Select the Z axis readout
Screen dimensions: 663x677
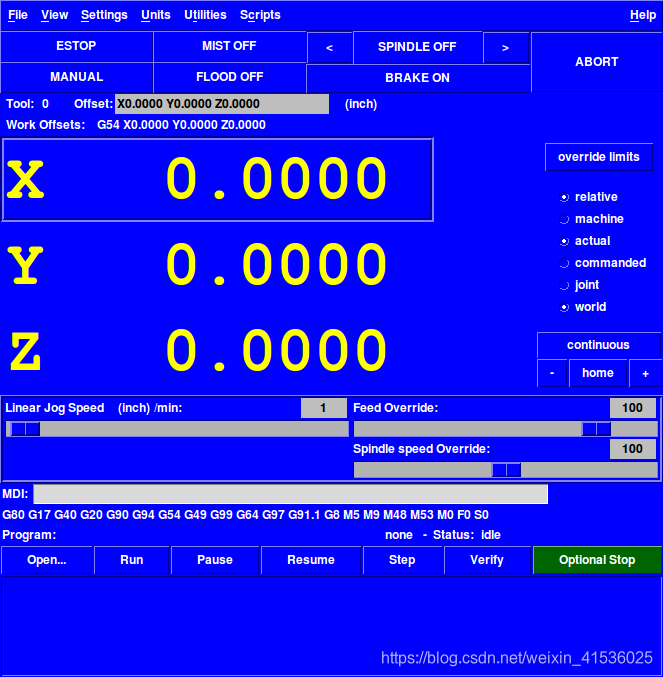coord(218,350)
